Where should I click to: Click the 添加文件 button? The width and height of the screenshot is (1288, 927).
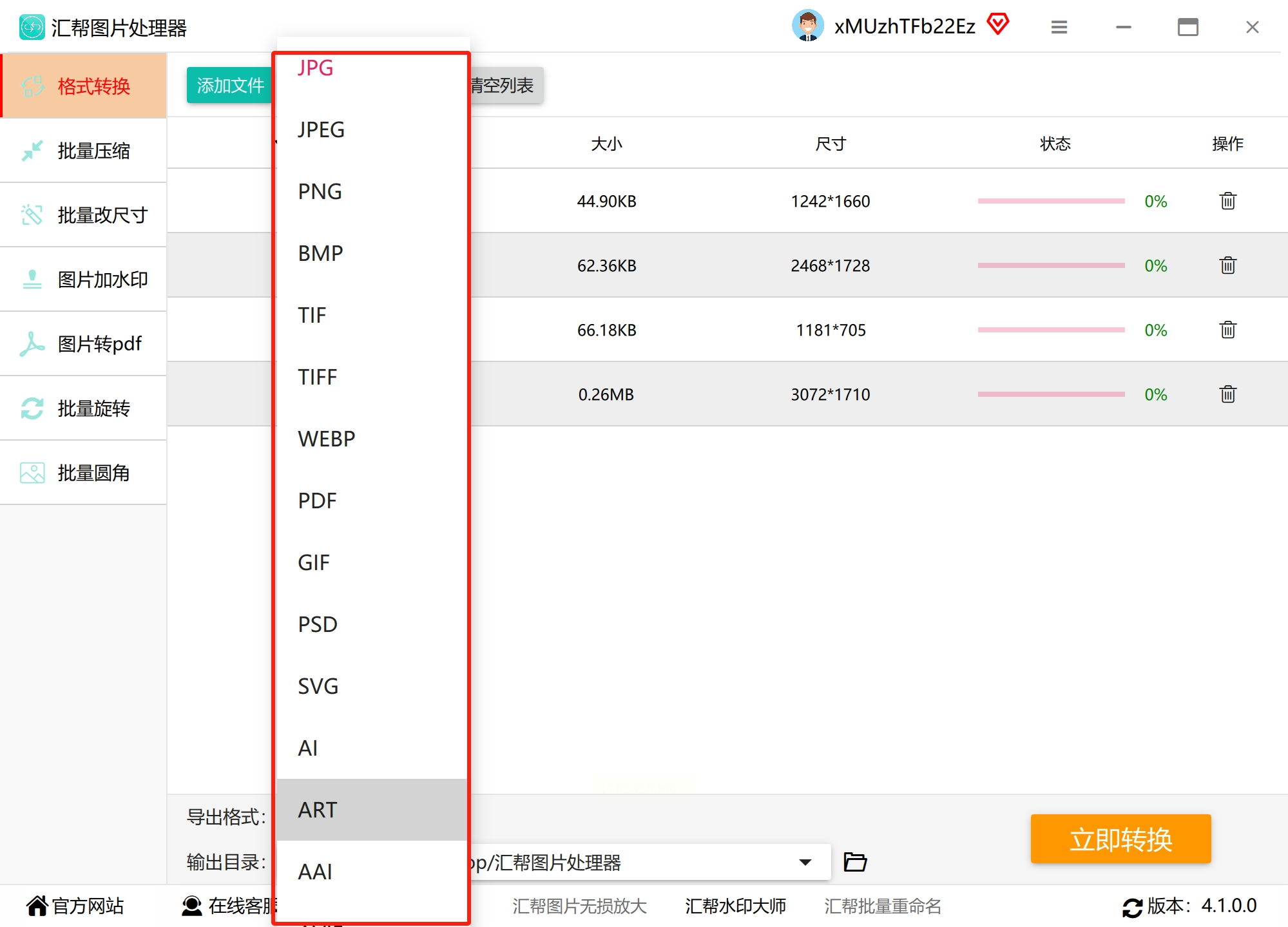pos(229,85)
